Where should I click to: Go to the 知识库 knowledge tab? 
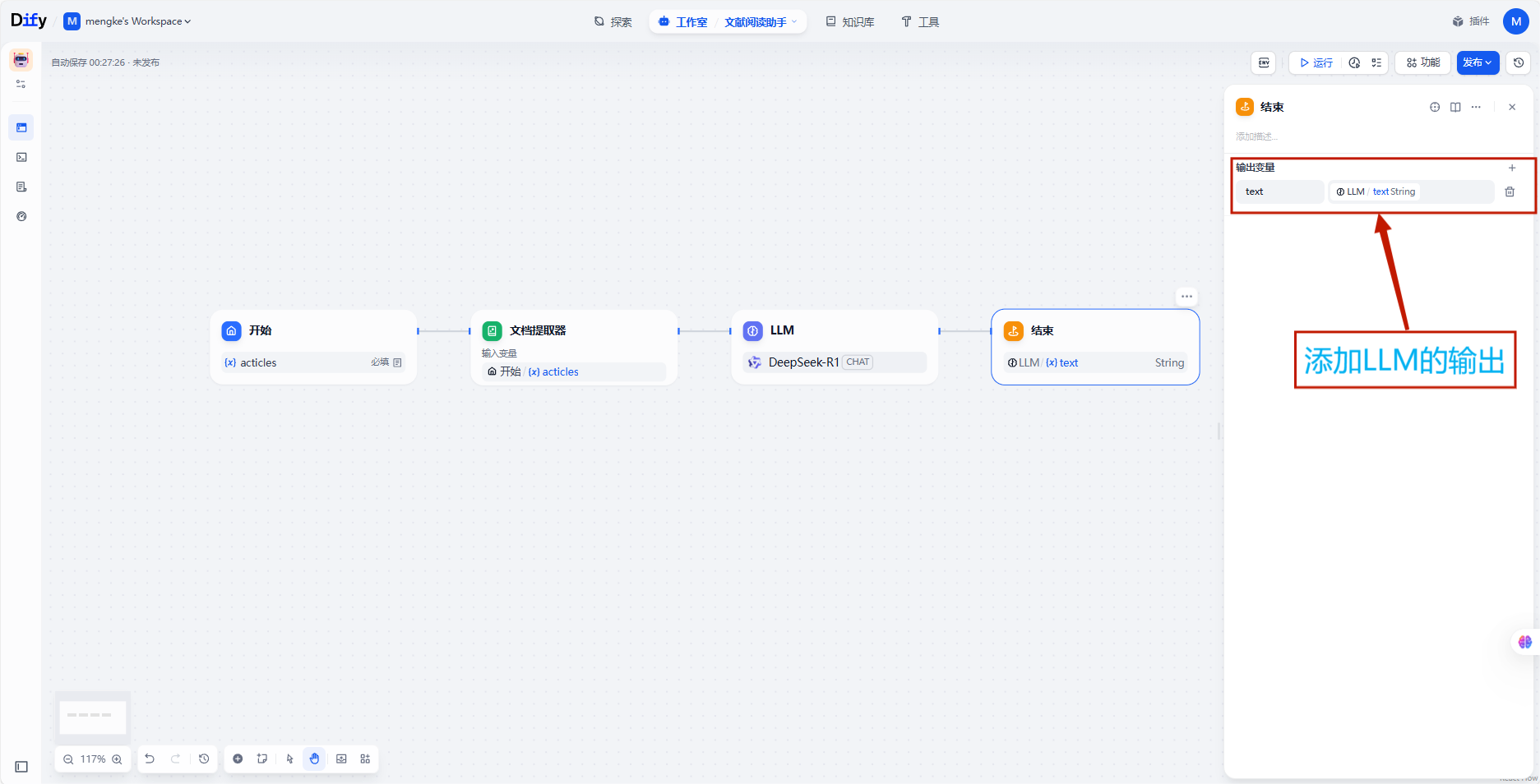tap(850, 22)
